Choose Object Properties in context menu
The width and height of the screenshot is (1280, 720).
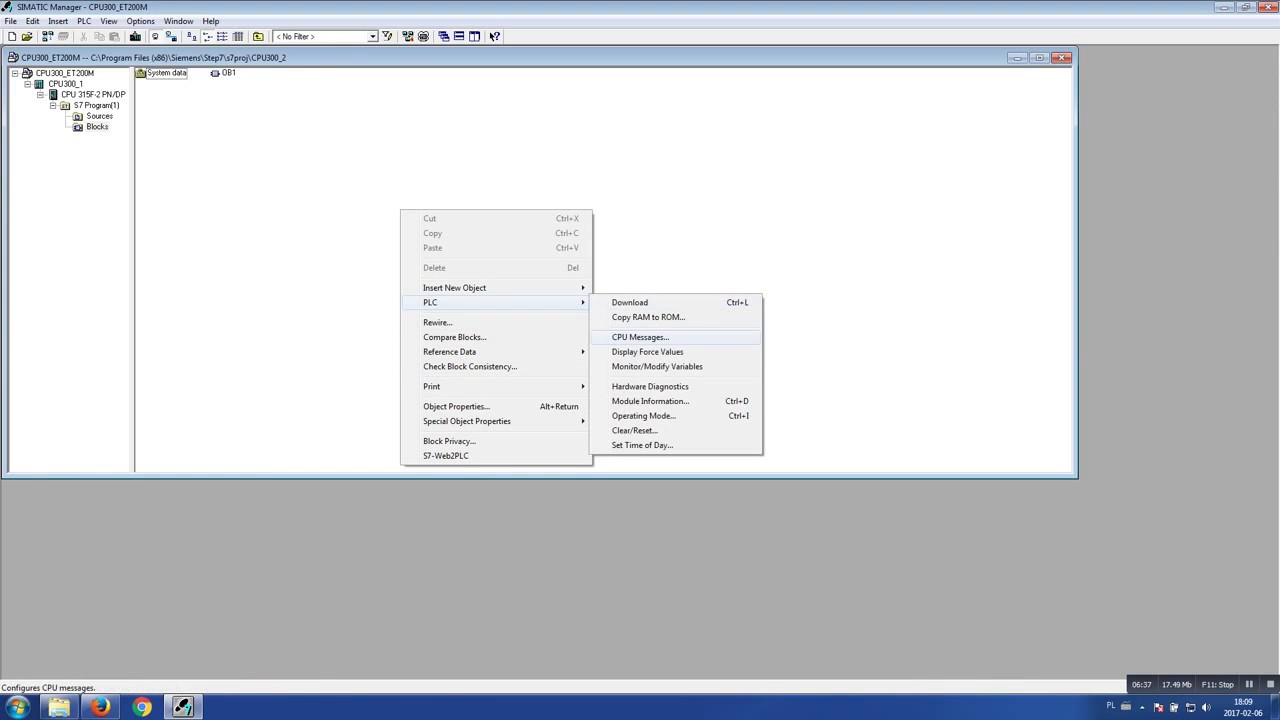tap(496, 406)
